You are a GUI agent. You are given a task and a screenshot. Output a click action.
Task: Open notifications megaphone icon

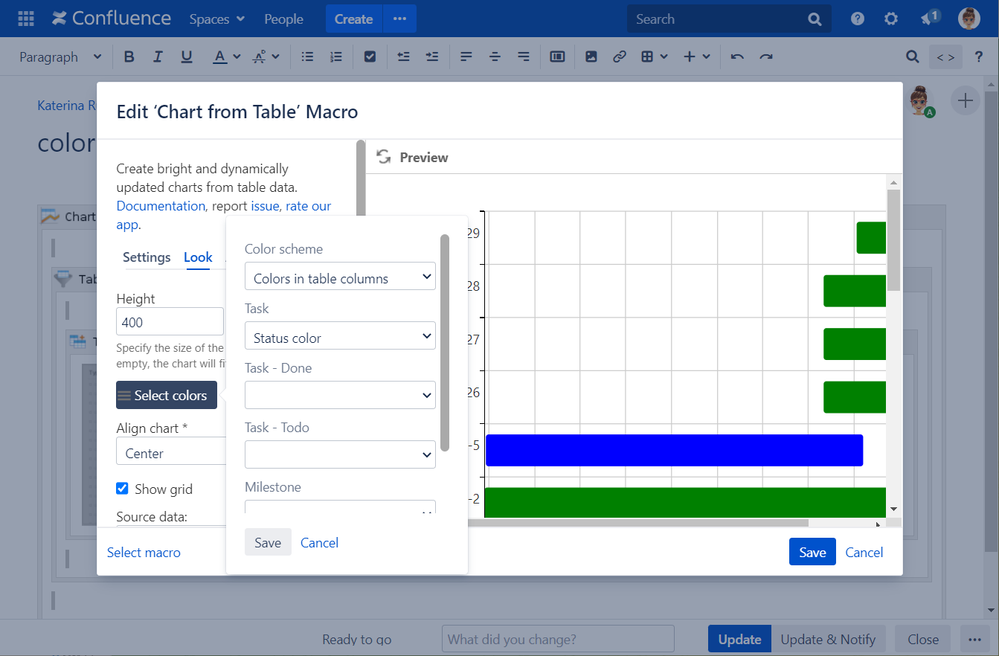pos(930,17)
